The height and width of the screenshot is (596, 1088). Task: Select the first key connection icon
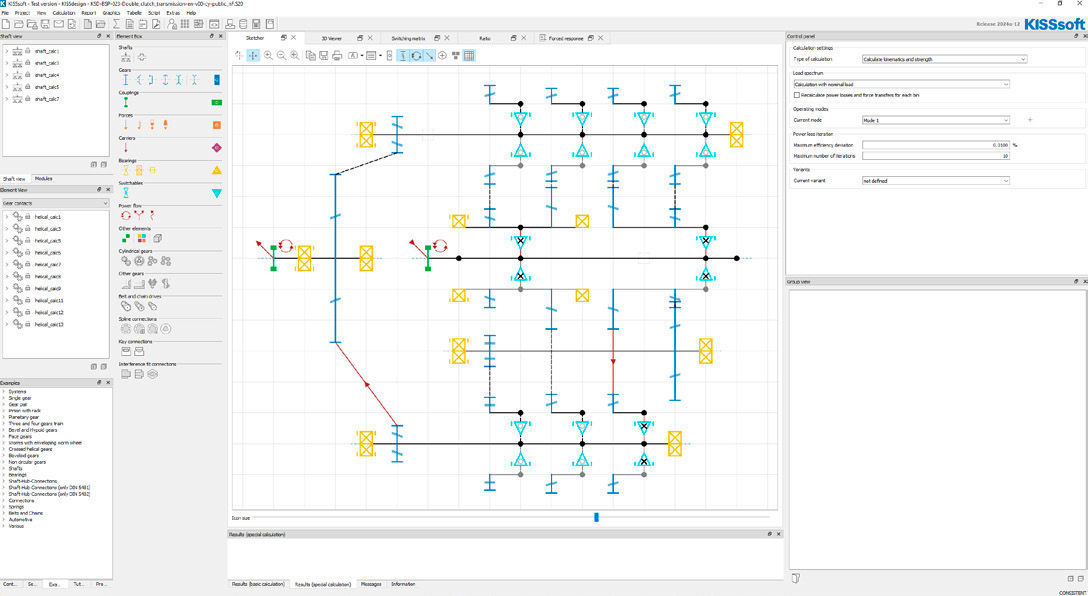(126, 352)
